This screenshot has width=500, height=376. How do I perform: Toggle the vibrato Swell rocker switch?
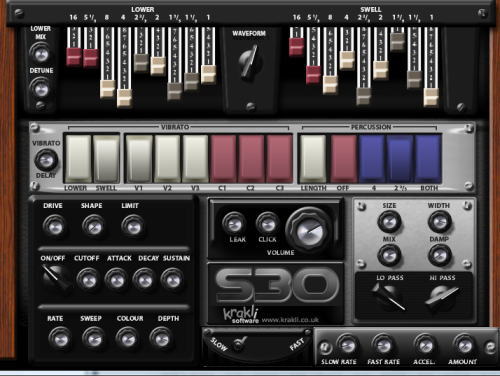click(106, 159)
